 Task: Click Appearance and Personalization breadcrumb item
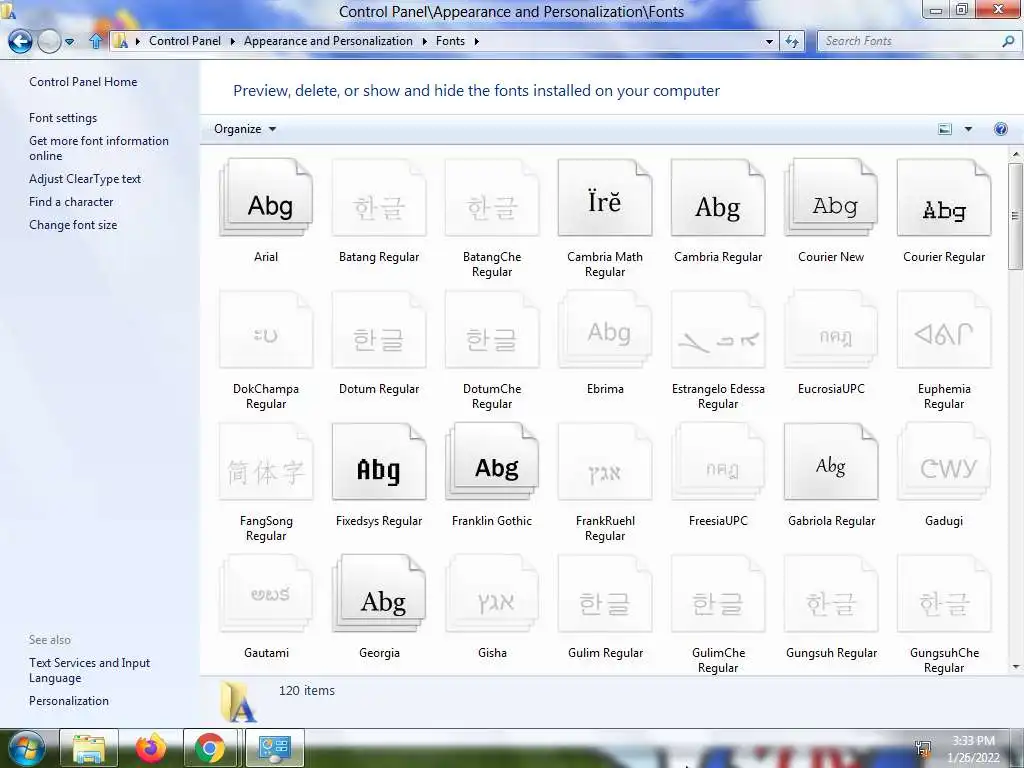click(x=328, y=41)
